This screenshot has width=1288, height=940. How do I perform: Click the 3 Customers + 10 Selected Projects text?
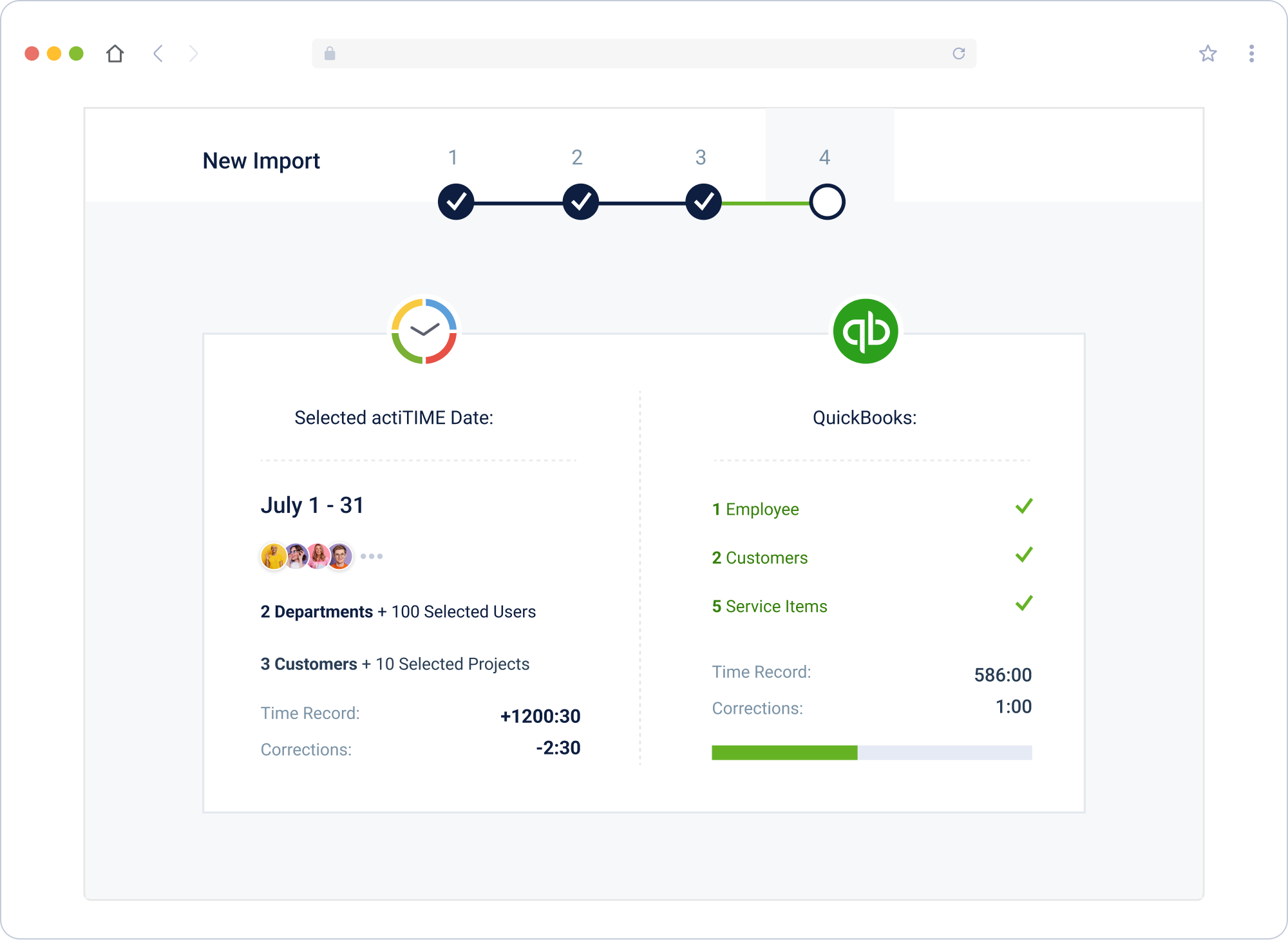click(x=395, y=664)
